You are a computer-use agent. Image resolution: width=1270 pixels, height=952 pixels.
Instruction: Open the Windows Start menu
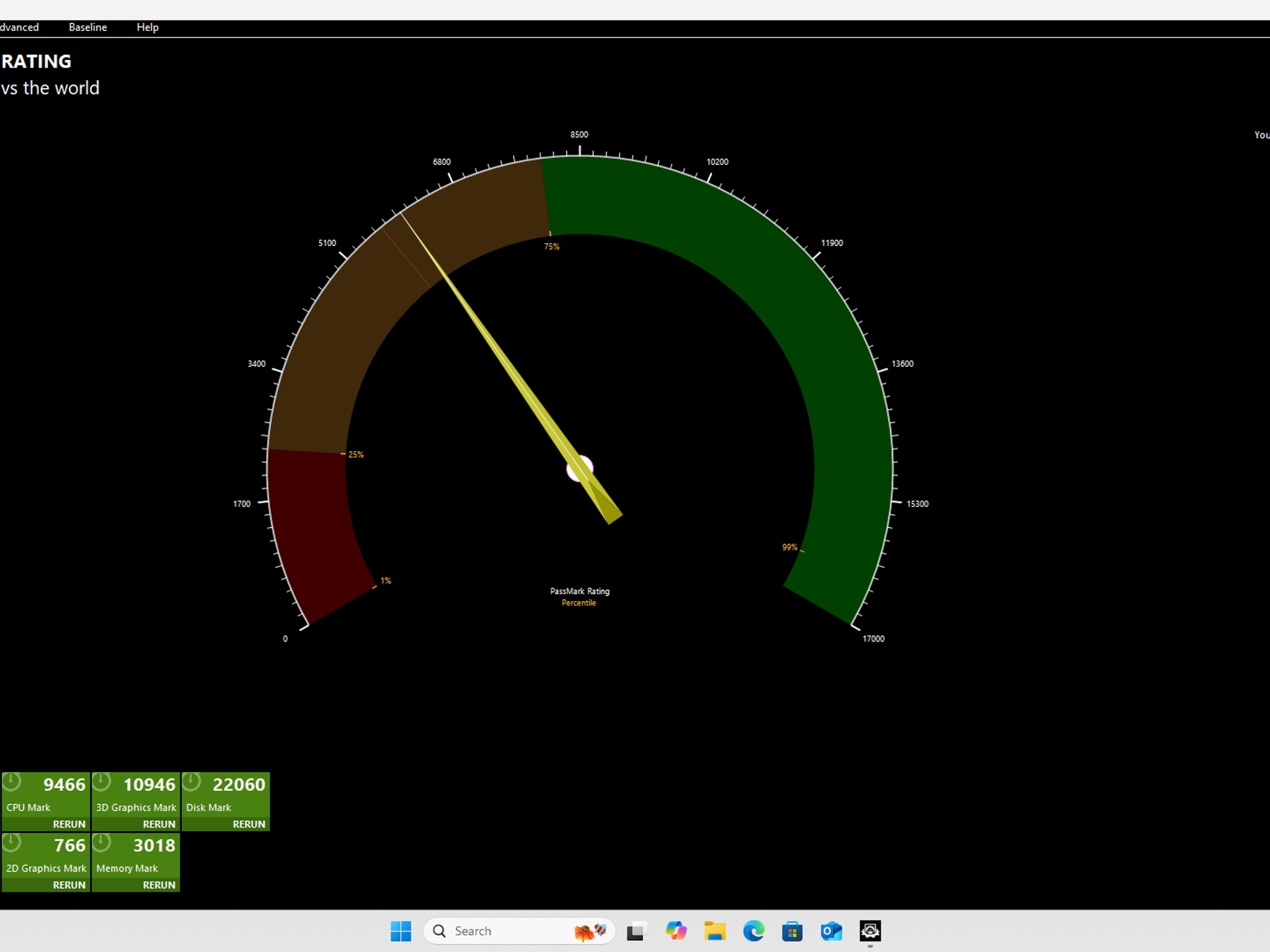coord(401,931)
